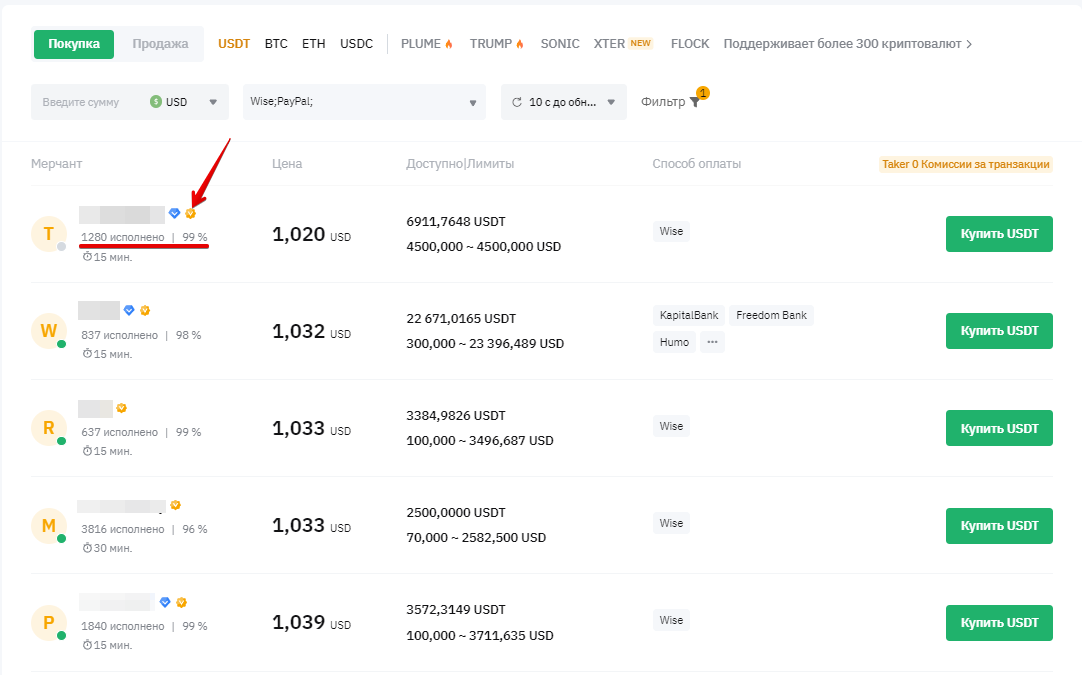Select the USDT coin tab
1082x675 pixels.
pos(234,43)
